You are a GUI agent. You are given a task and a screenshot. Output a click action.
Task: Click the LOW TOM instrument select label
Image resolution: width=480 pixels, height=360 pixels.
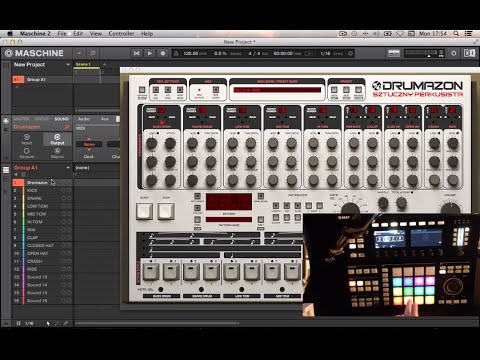pyautogui.click(x=242, y=296)
